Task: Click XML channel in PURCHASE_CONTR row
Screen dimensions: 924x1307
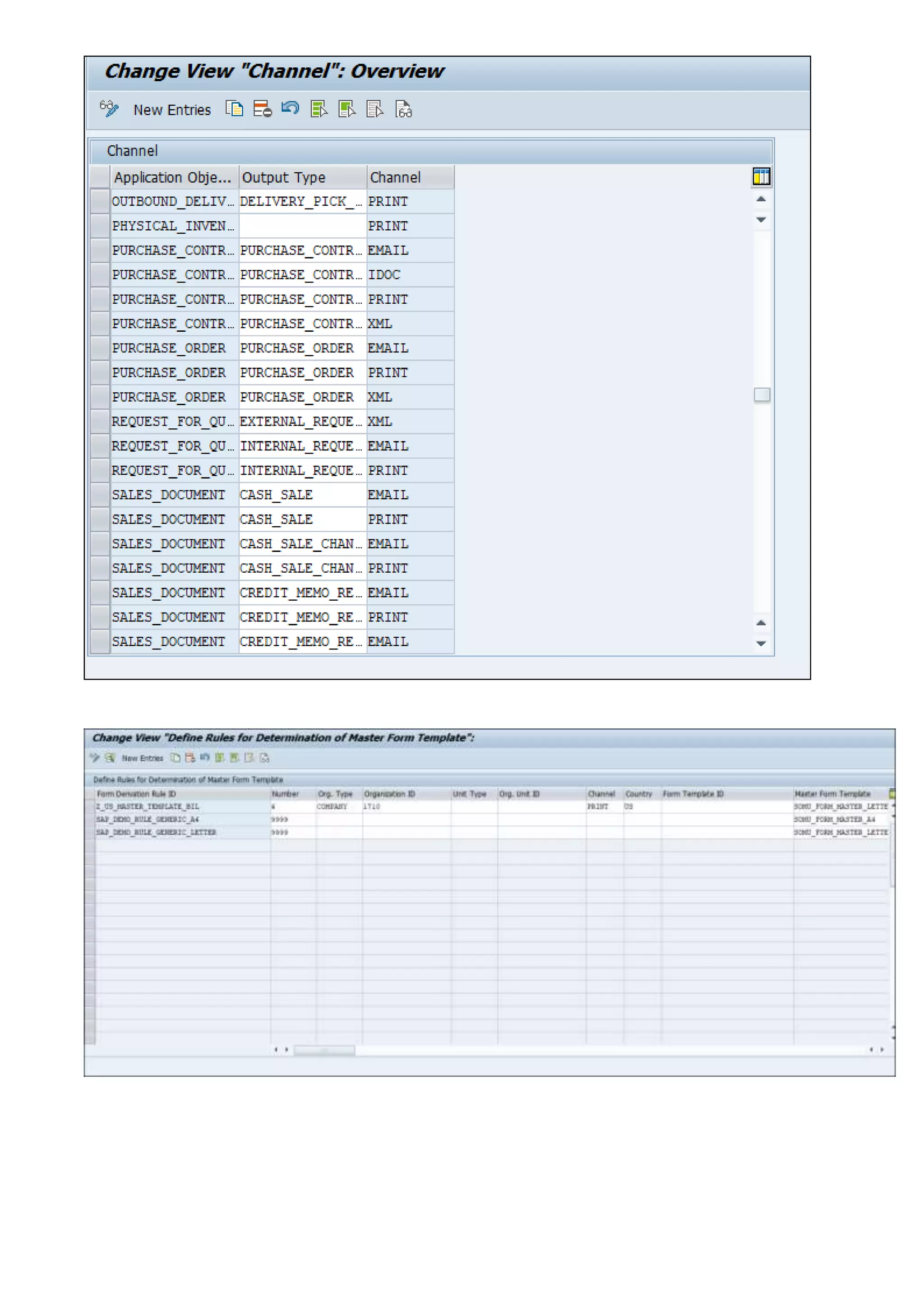Action: [410, 324]
